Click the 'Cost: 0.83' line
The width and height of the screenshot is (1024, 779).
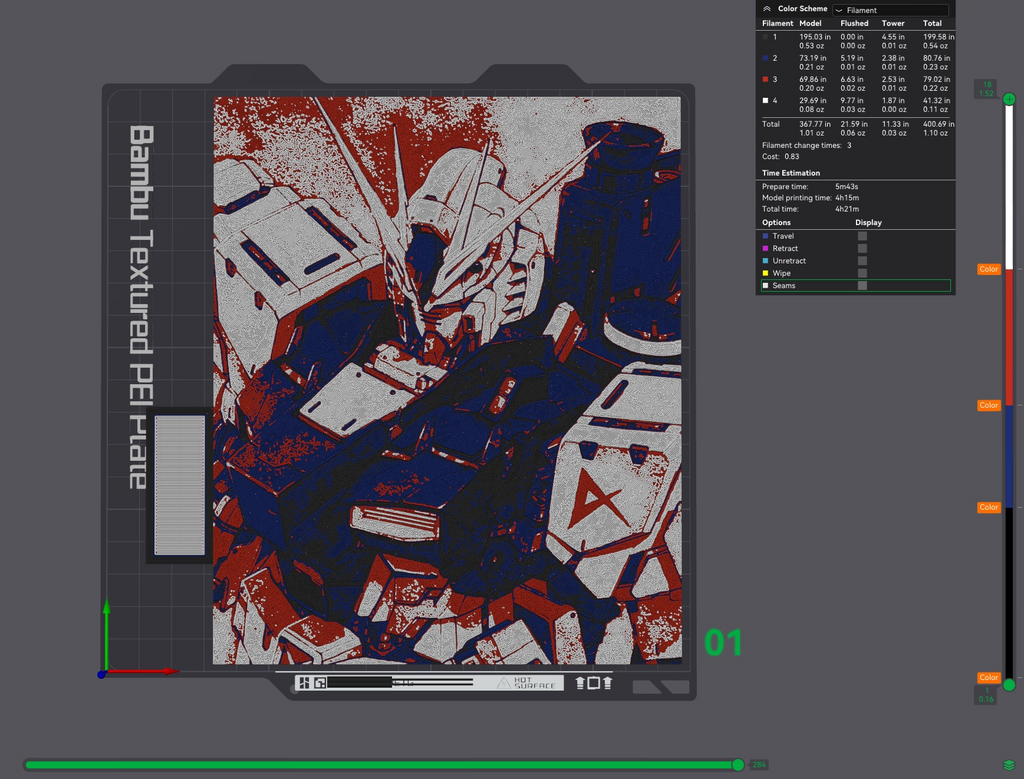(x=780, y=157)
